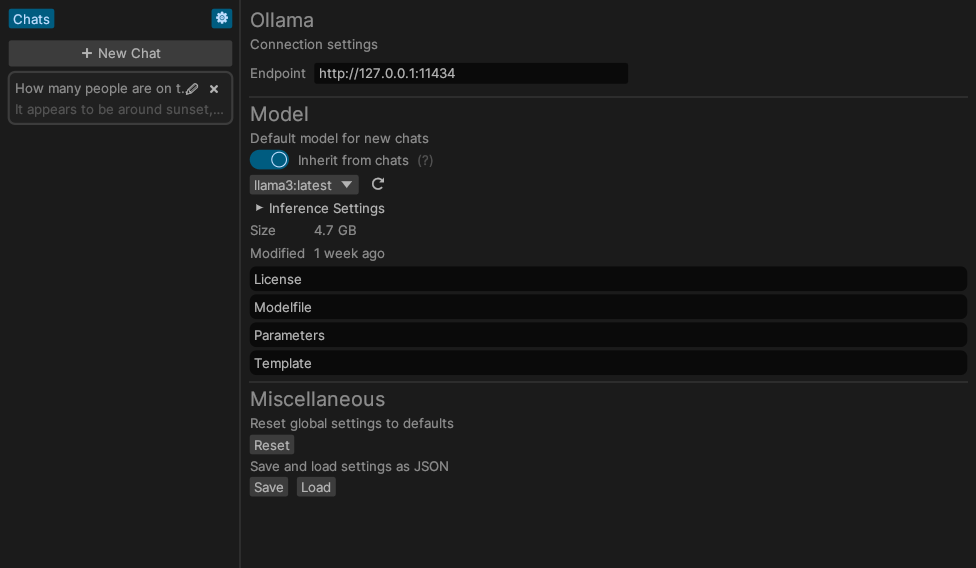Click the '1 week ago' modified value
Viewport: 976px width, 568px height.
click(x=349, y=254)
